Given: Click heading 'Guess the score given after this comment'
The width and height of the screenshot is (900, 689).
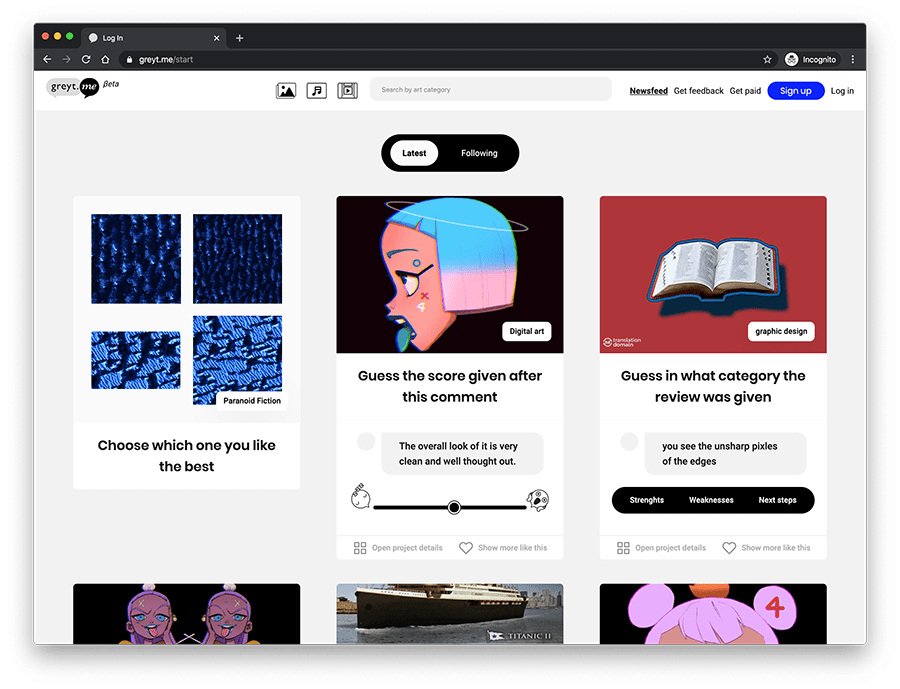Looking at the screenshot, I should coord(450,386).
